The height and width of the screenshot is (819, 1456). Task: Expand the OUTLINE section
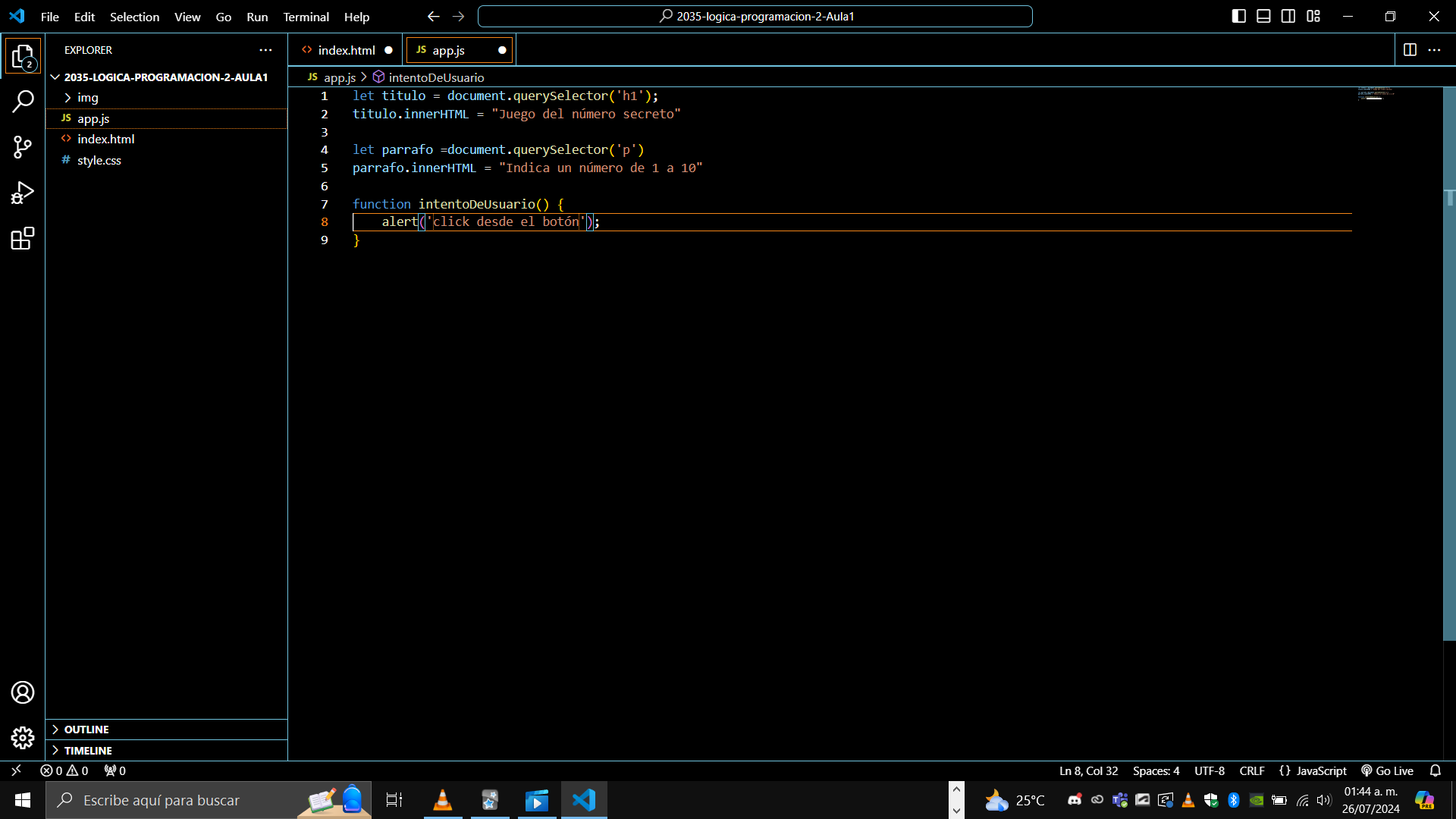point(166,730)
